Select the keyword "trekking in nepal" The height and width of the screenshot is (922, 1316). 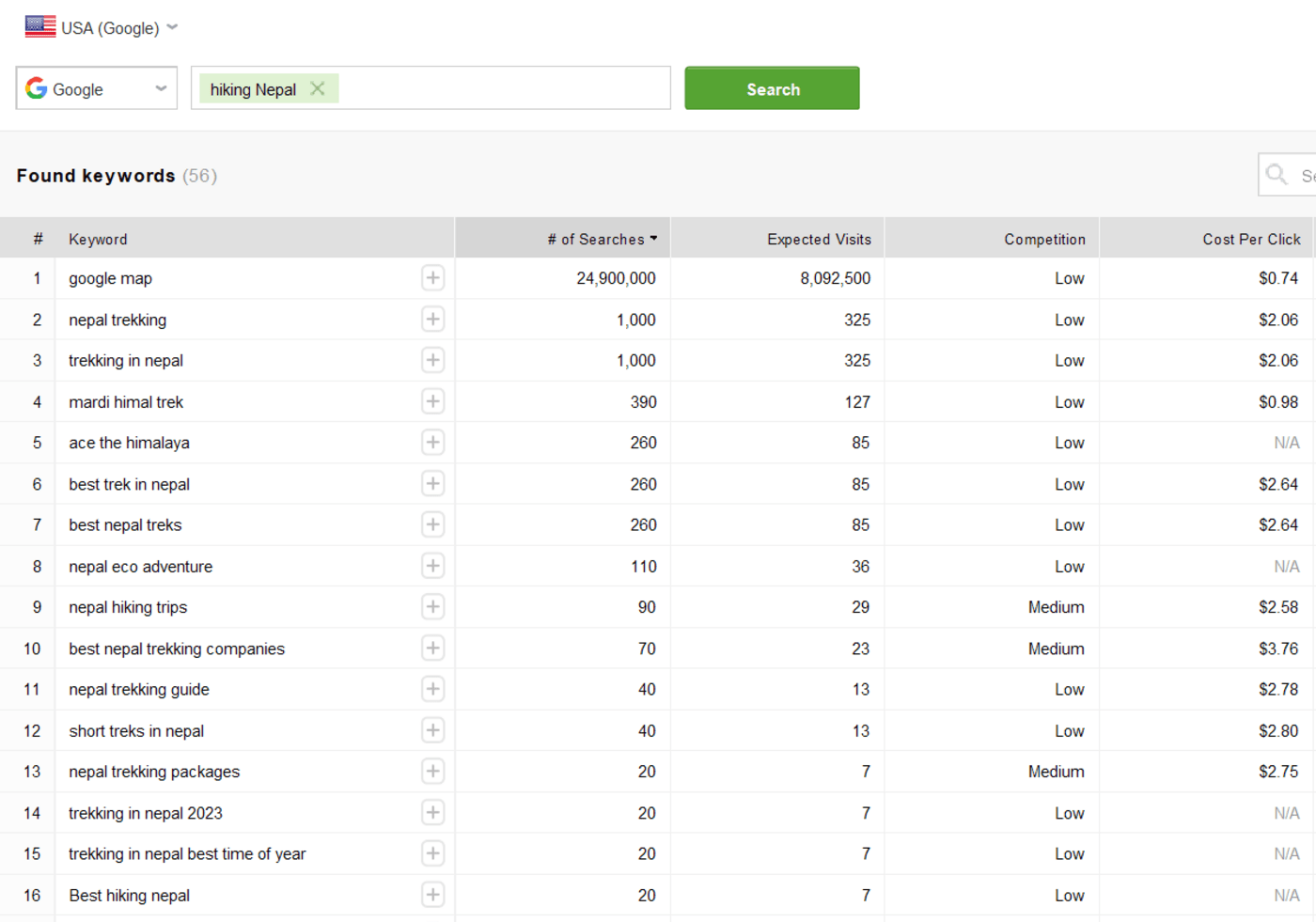coord(126,360)
